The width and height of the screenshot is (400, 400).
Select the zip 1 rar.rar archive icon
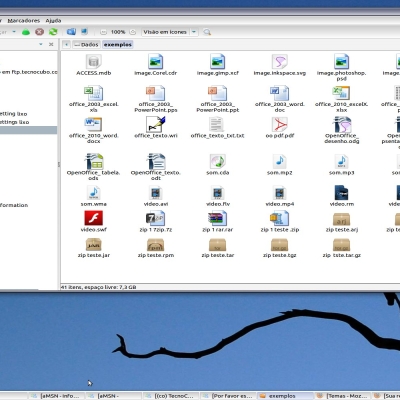(x=218, y=218)
